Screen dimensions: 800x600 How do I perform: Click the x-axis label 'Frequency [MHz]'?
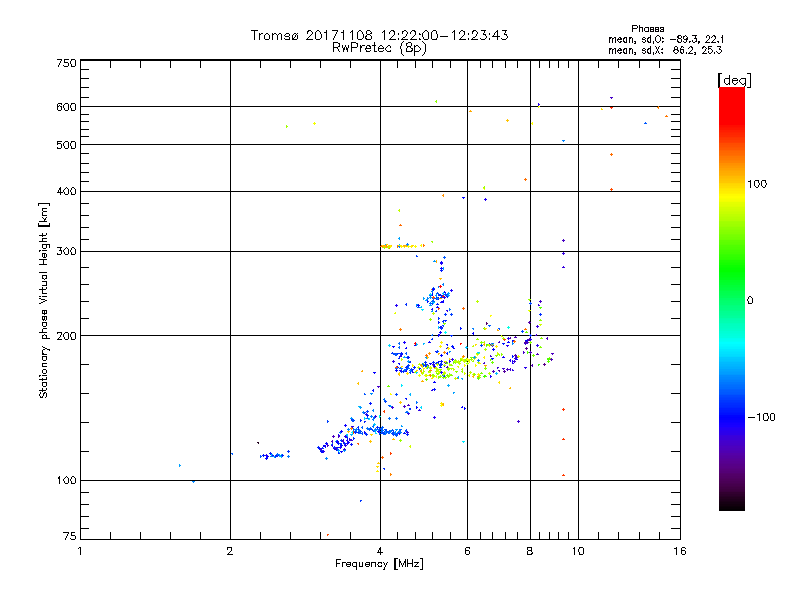[x=379, y=564]
